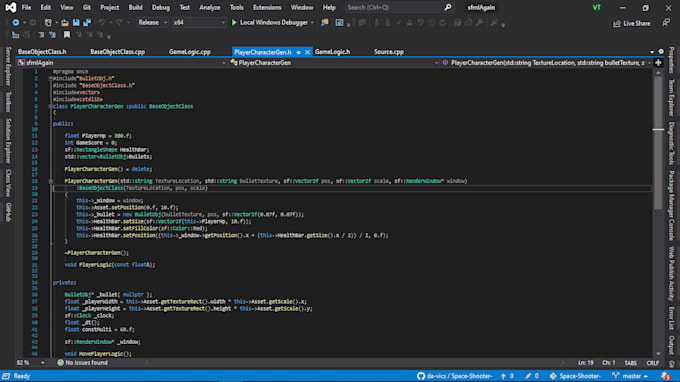
Task: Toggle TABS indentation mode in status bar
Action: (x=631, y=363)
